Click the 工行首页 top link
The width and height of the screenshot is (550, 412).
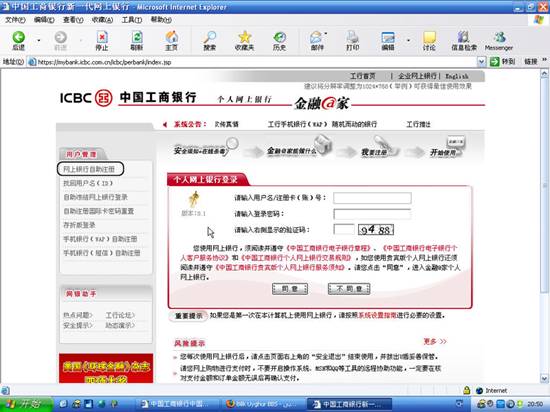363,76
